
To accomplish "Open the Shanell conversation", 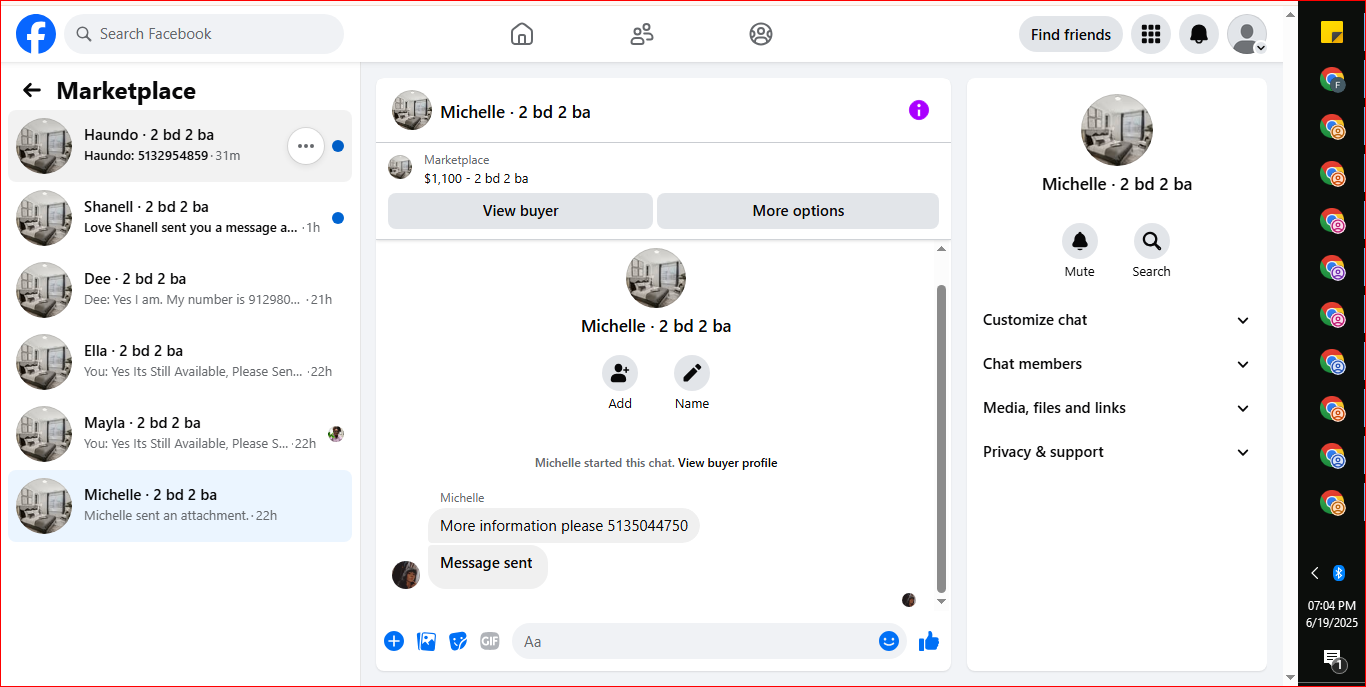I will pyautogui.click(x=180, y=218).
